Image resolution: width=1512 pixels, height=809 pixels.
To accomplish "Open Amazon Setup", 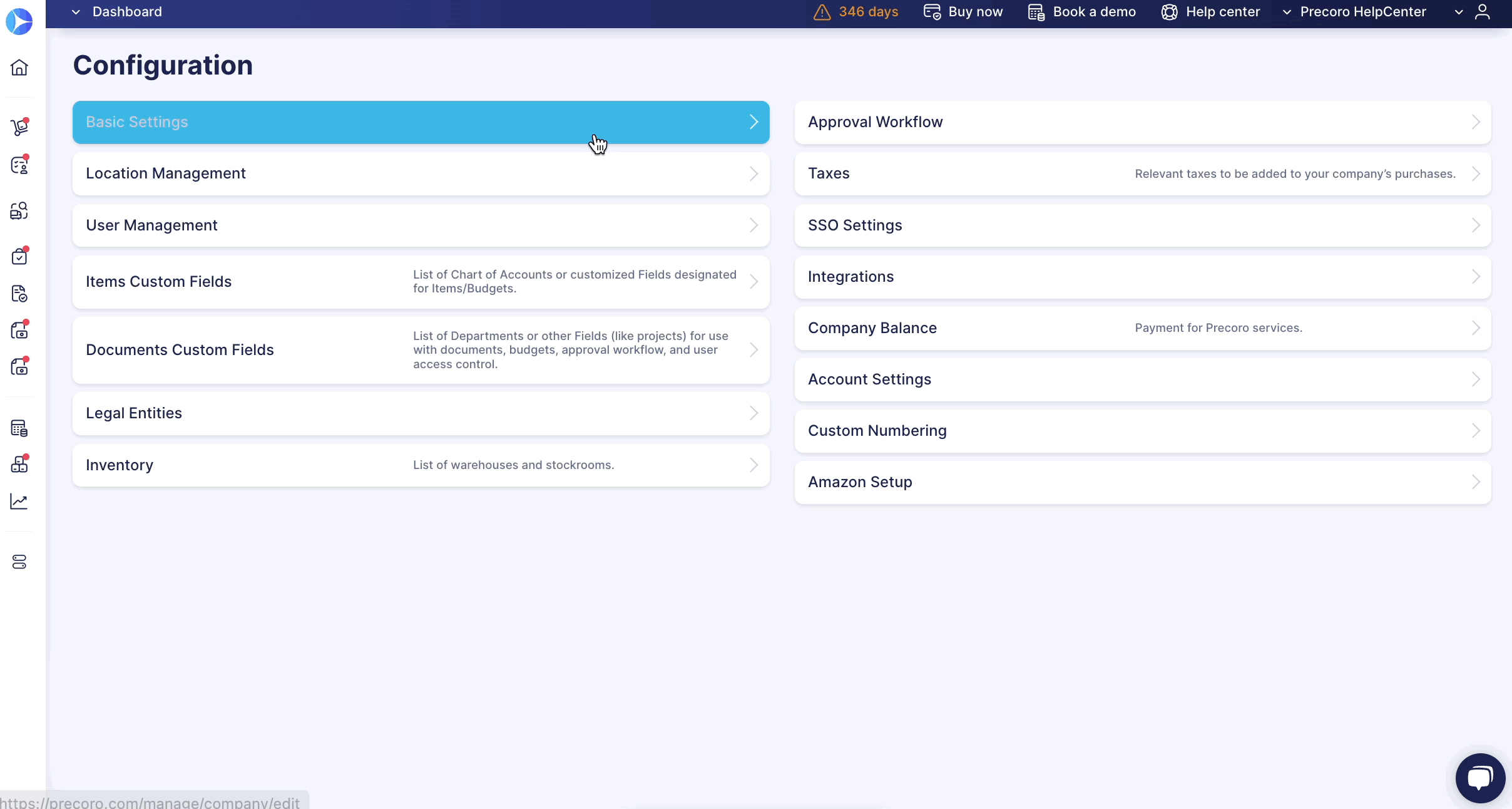I will click(1143, 482).
